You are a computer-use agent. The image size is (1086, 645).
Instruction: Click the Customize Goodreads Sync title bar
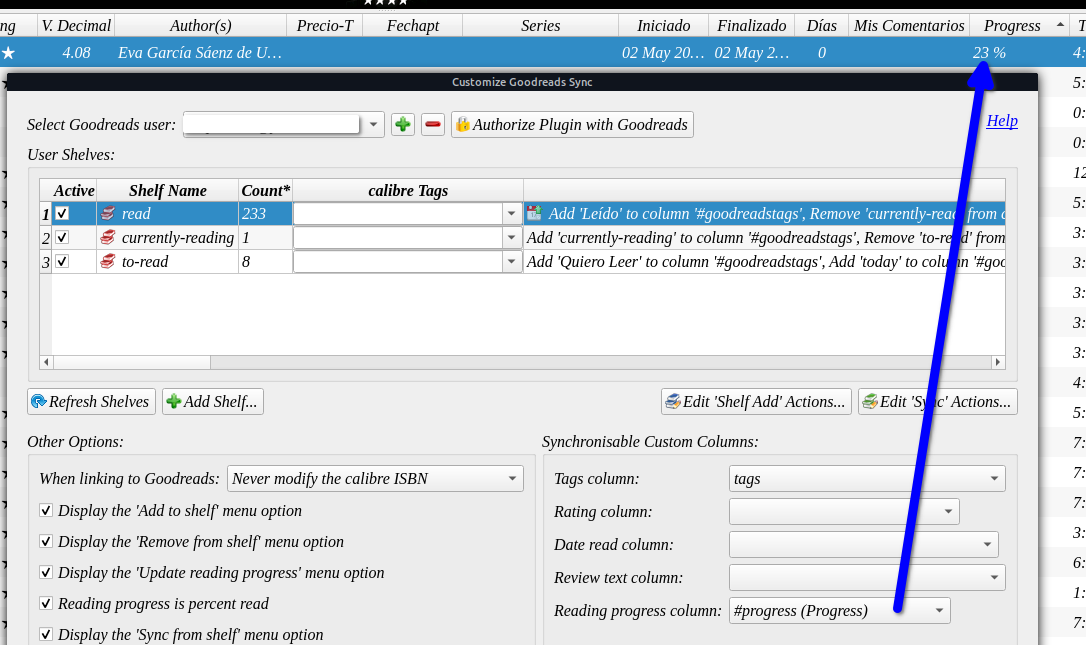522,82
